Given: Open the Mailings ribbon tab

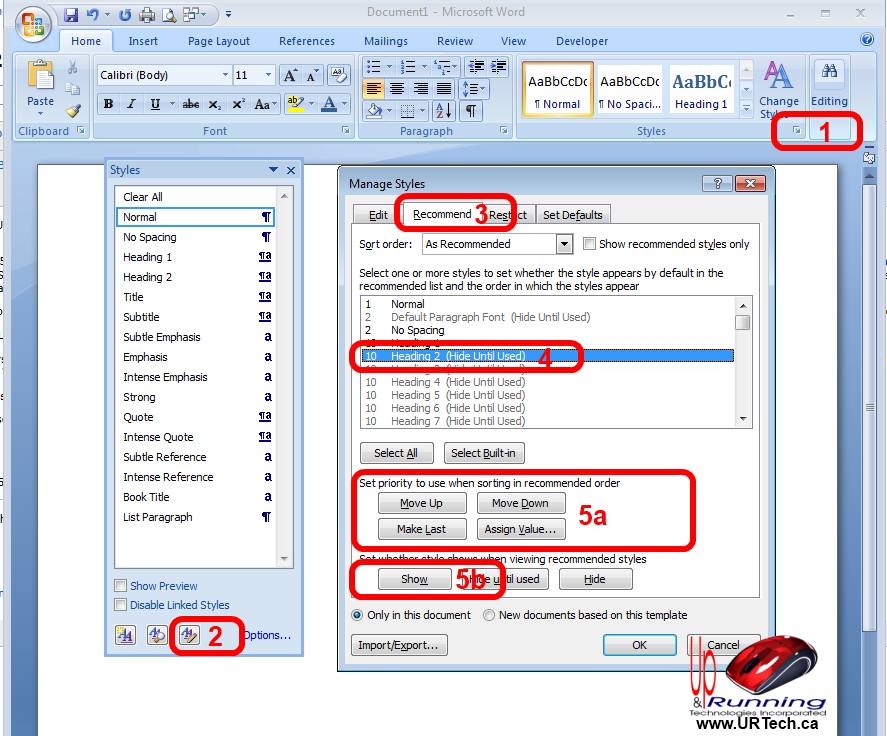Looking at the screenshot, I should coord(386,41).
